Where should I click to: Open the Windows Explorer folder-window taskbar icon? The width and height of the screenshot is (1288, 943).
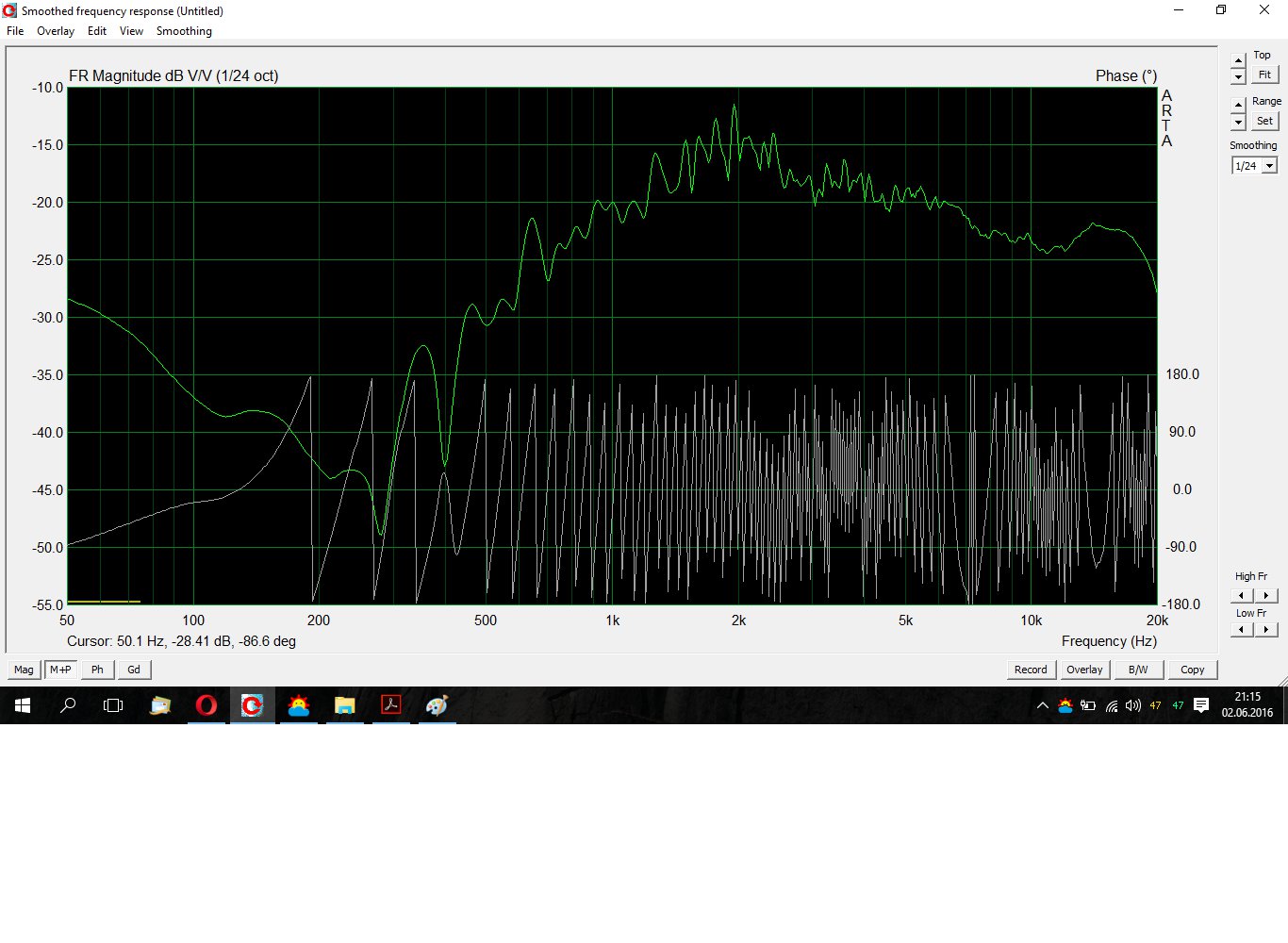click(160, 705)
